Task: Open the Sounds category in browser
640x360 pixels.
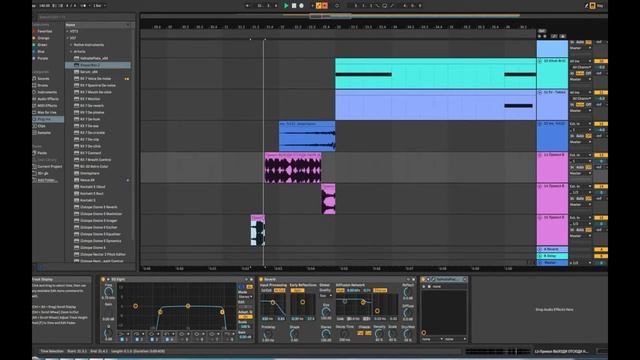Action: pyautogui.click(x=43, y=79)
